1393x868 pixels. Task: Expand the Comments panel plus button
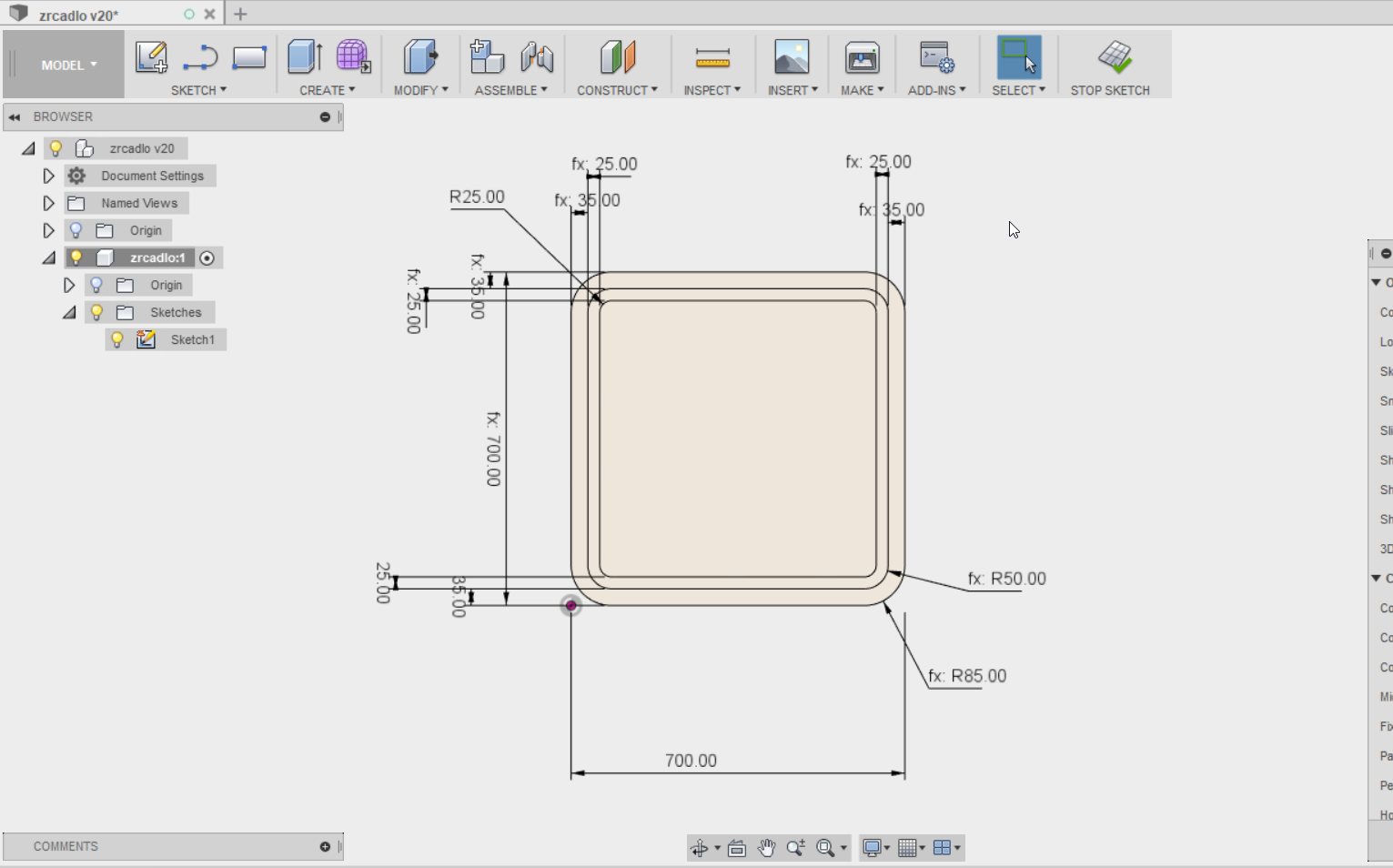coord(325,846)
